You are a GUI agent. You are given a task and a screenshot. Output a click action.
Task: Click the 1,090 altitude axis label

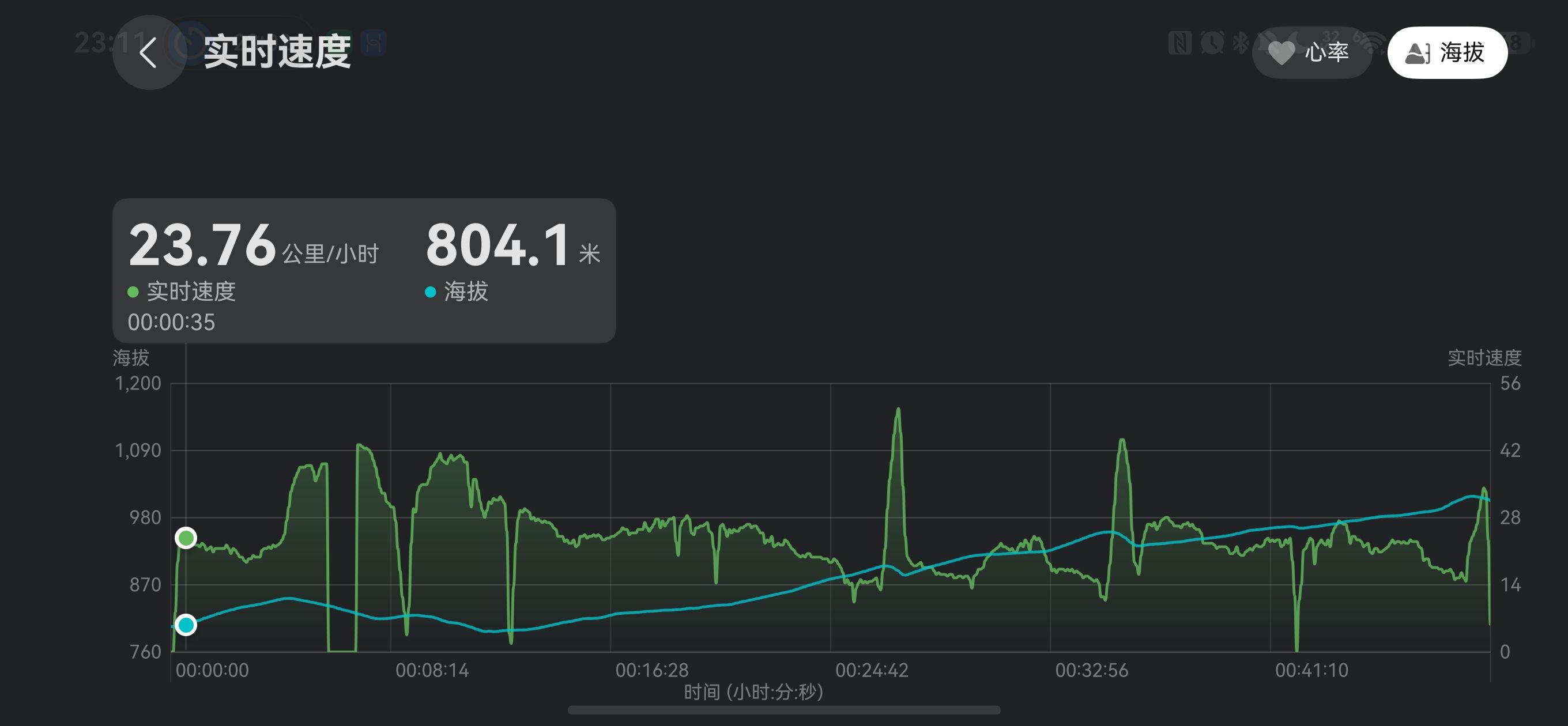coord(138,451)
